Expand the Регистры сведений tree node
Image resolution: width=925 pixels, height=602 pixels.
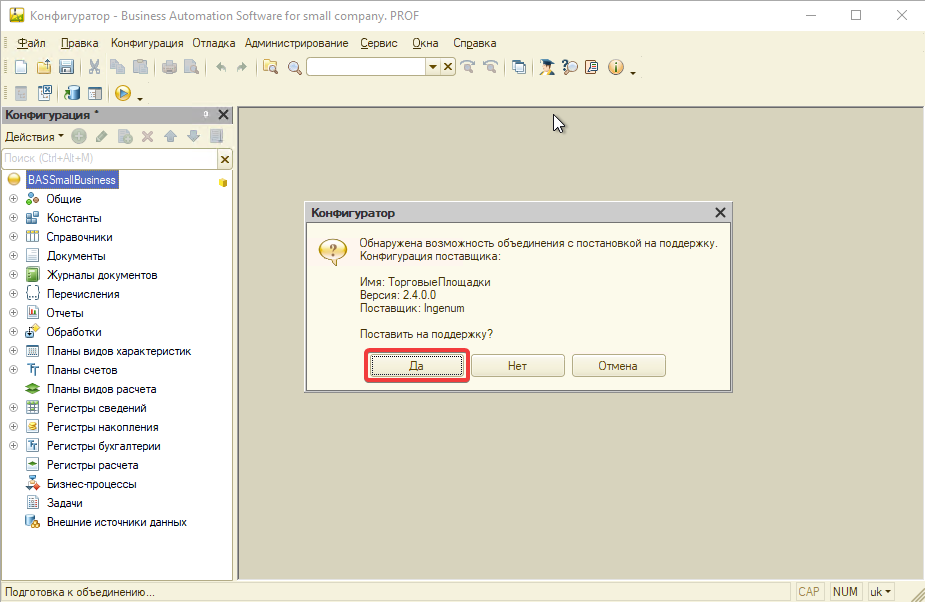14,408
